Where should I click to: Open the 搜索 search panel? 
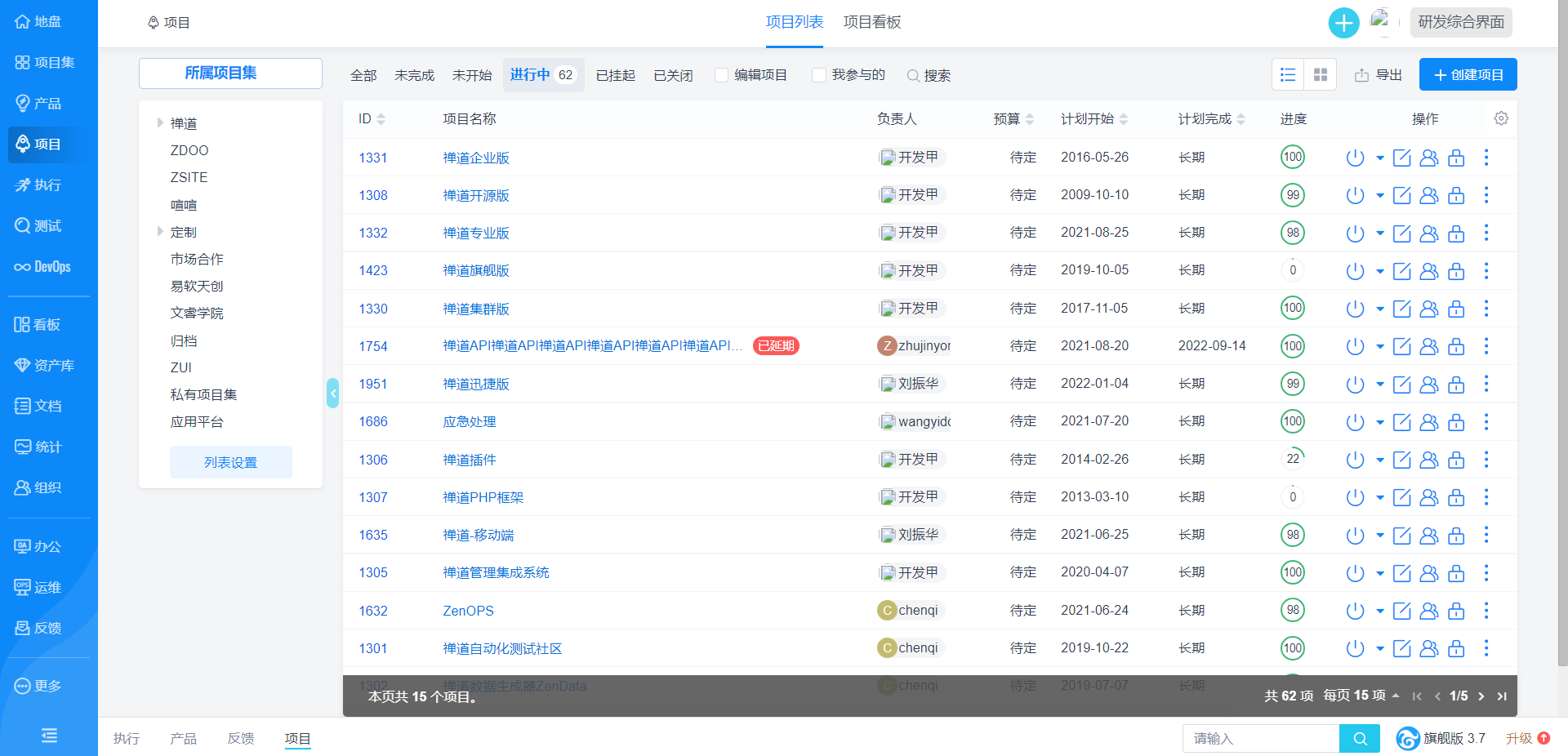pyautogui.click(x=929, y=75)
